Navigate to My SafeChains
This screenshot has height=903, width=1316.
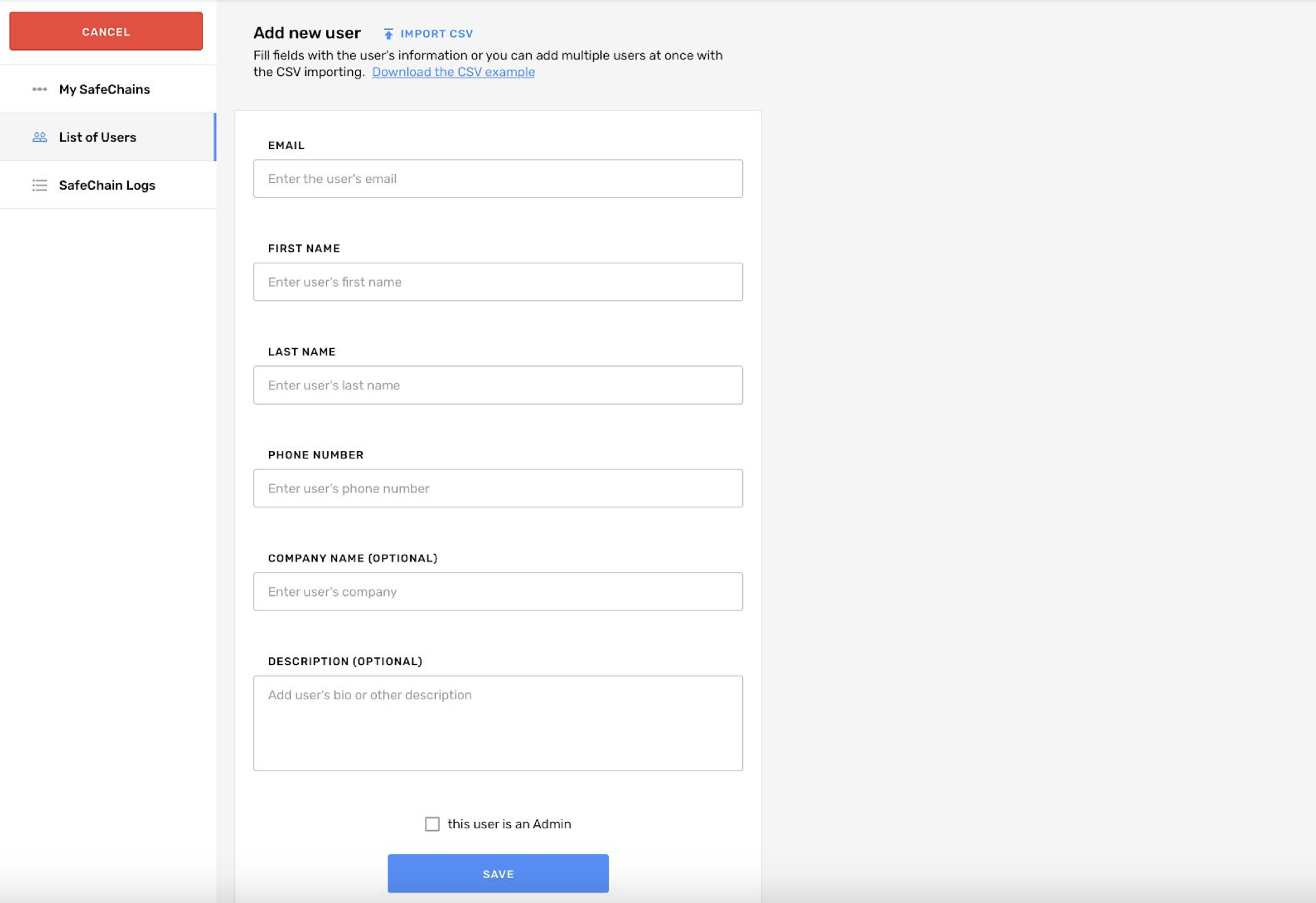(x=104, y=89)
